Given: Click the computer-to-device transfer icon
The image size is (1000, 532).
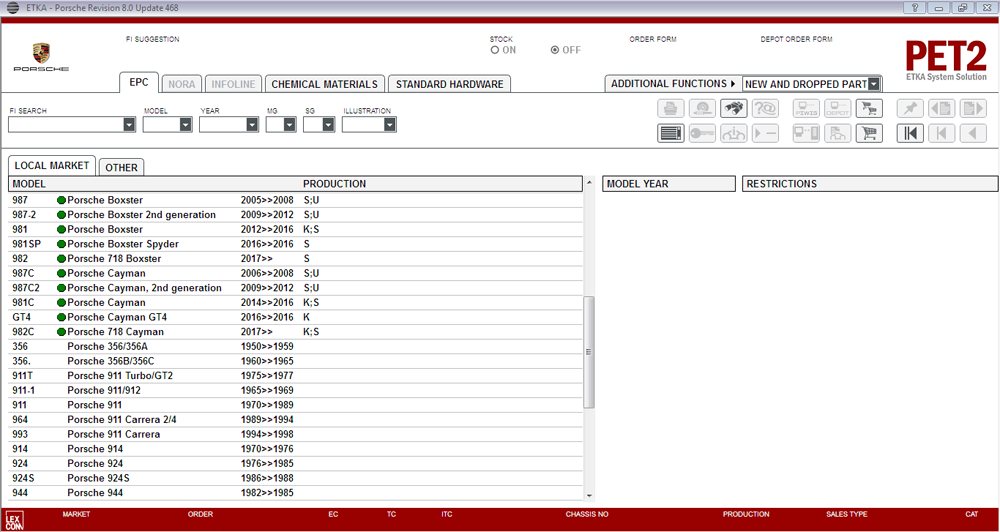Looking at the screenshot, I should (x=806, y=133).
